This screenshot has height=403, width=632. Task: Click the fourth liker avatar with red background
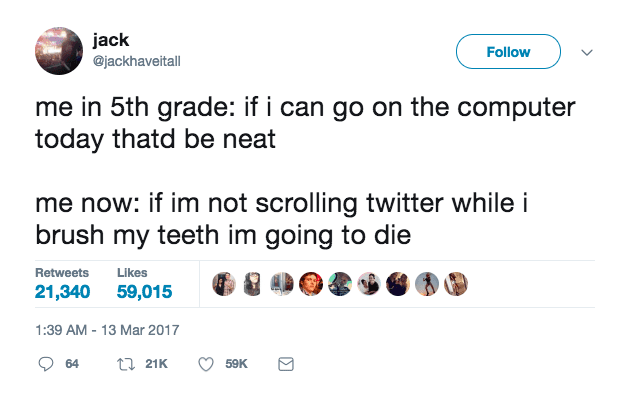click(311, 285)
